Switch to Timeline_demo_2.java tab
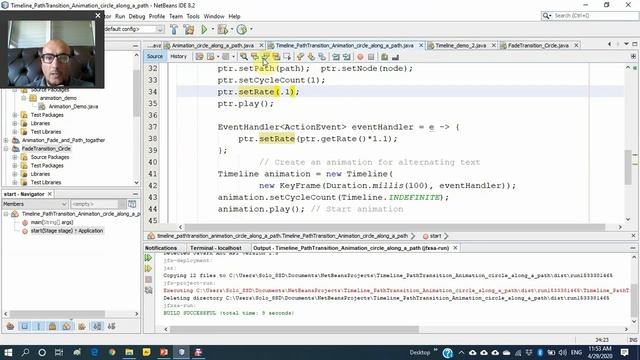 (460, 45)
